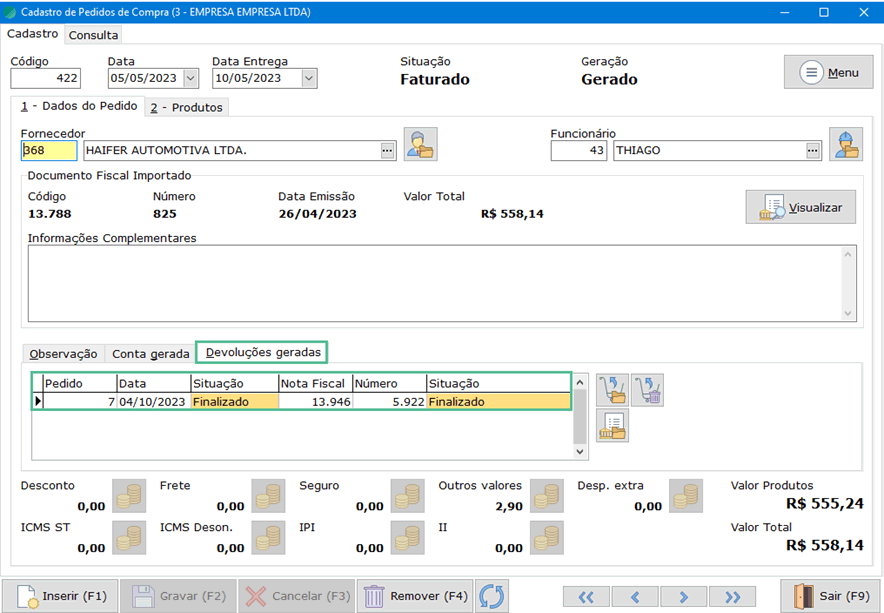Open the 2 - Produtos tab
Image resolution: width=884 pixels, height=613 pixels.
click(187, 107)
